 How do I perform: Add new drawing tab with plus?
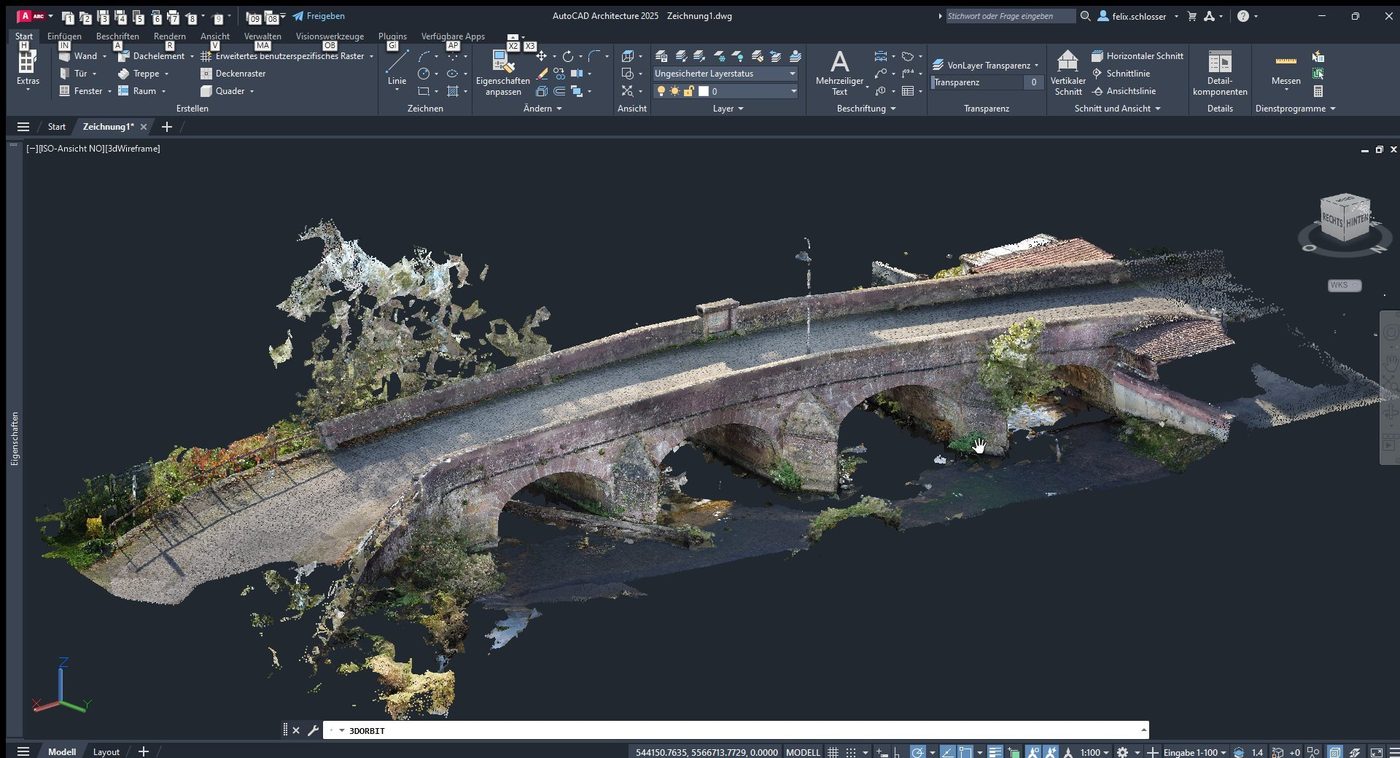coord(166,127)
